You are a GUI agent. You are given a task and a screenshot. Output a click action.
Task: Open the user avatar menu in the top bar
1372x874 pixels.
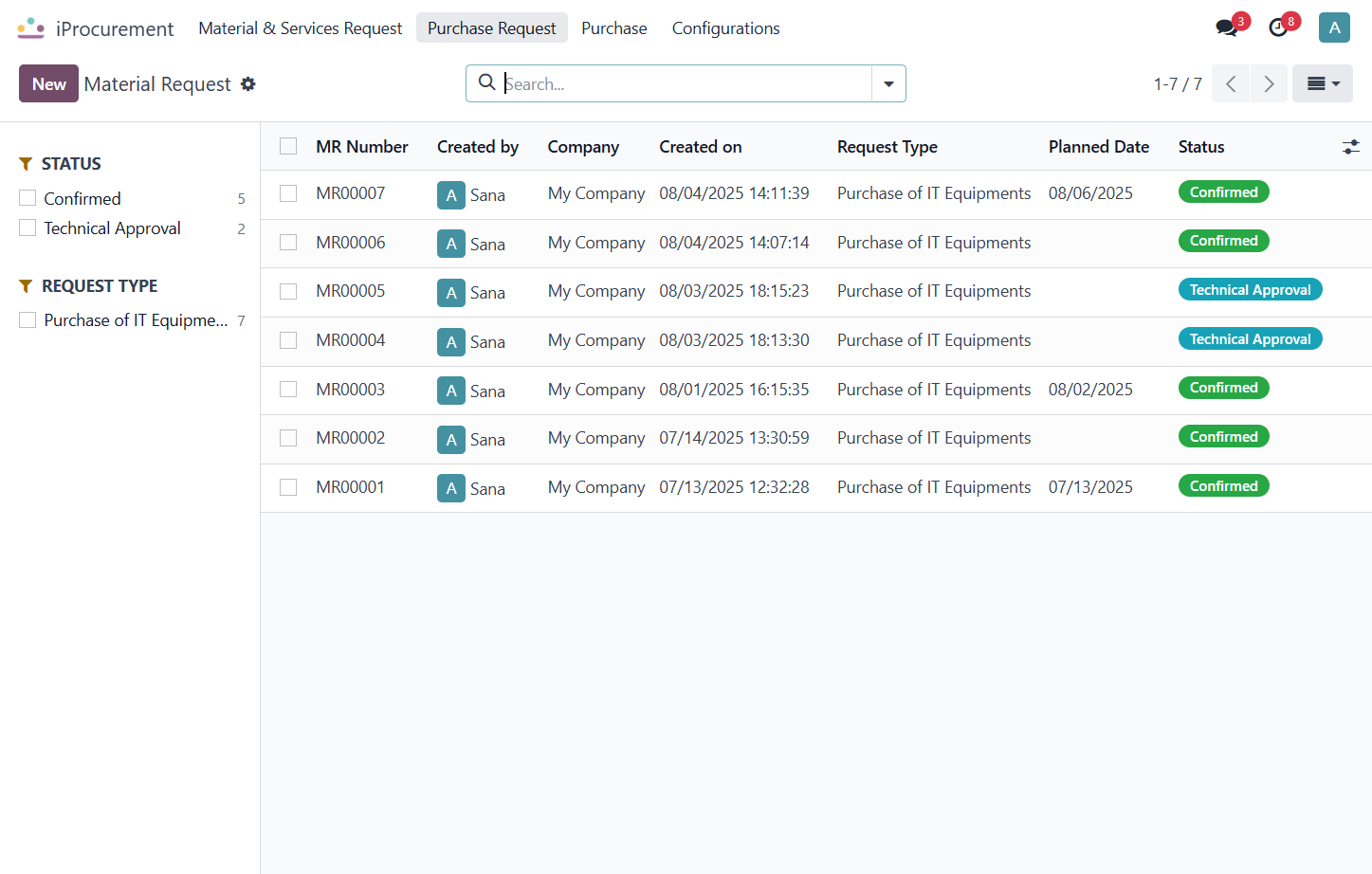pyautogui.click(x=1334, y=27)
